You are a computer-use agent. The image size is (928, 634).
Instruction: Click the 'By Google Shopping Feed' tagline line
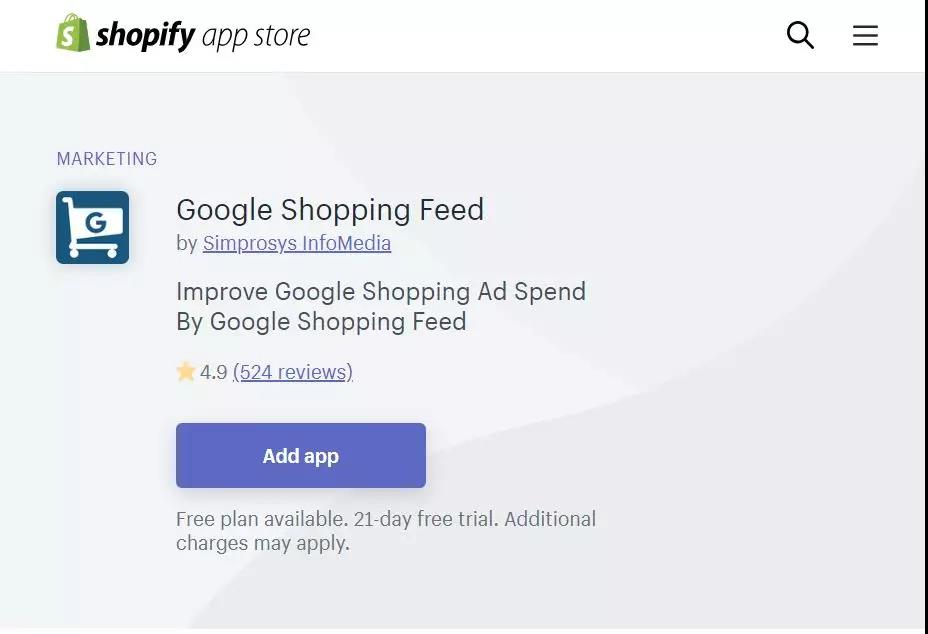click(321, 322)
